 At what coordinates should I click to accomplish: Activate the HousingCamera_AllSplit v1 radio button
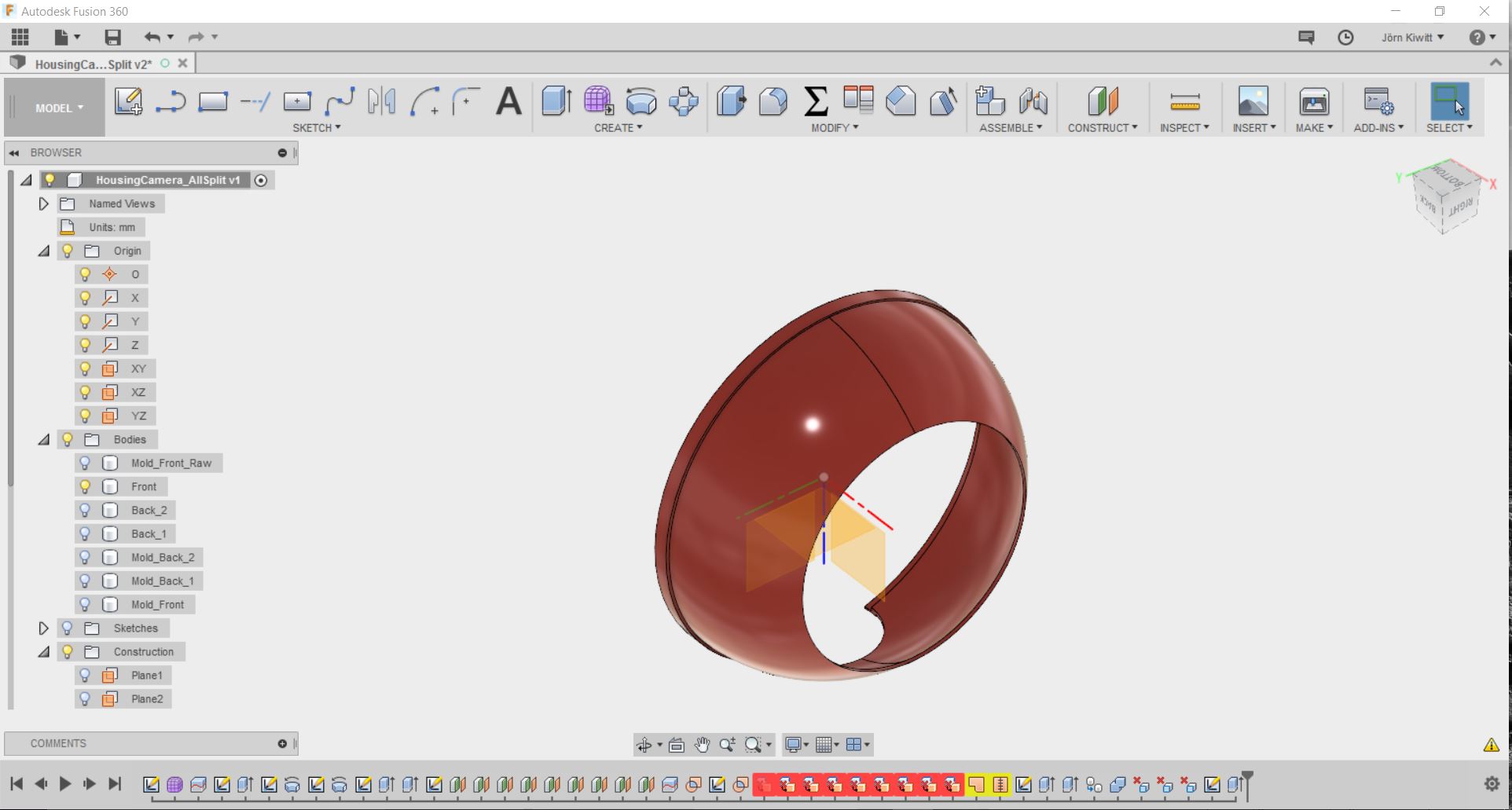261,181
